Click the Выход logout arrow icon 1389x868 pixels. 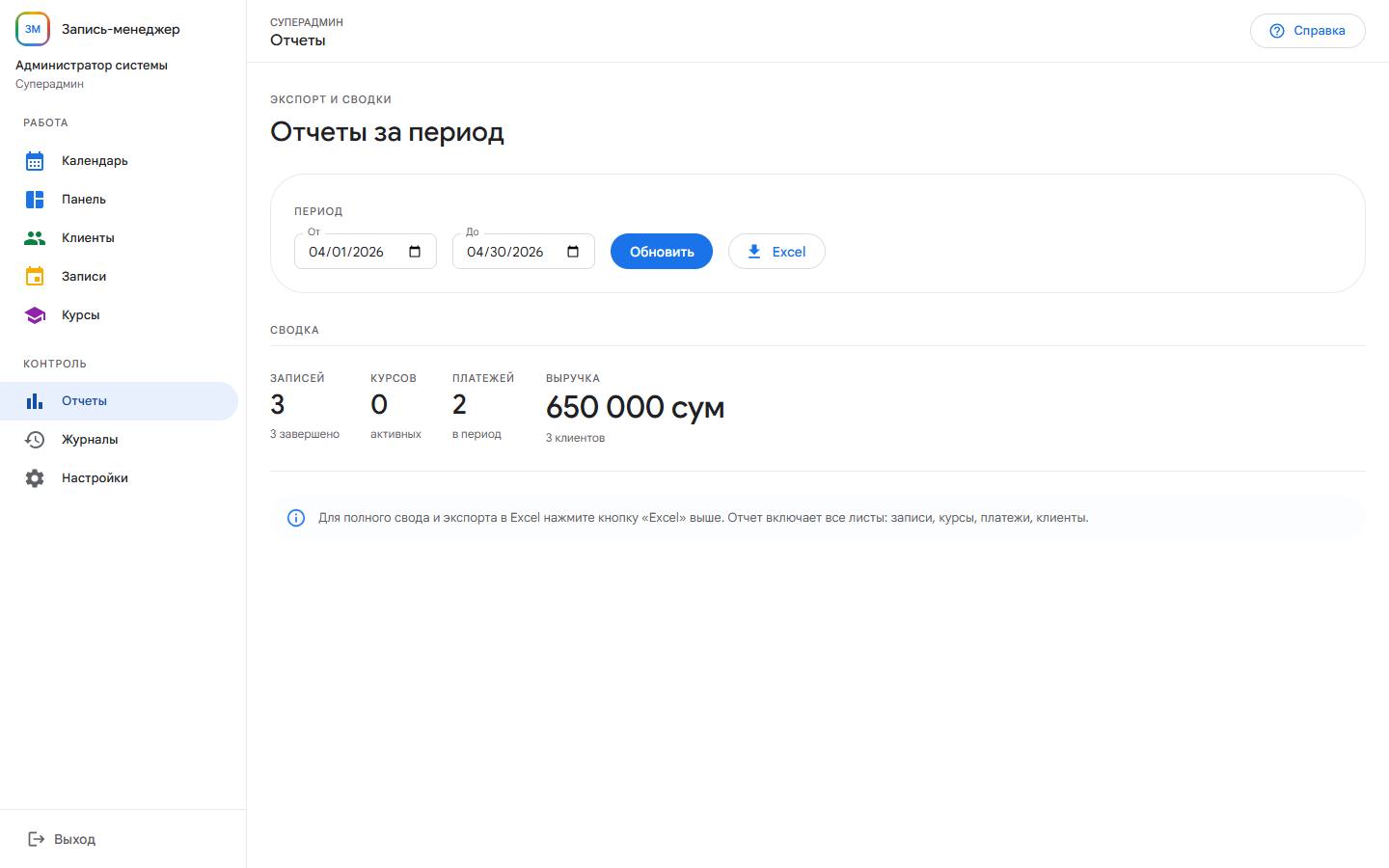tap(36, 839)
